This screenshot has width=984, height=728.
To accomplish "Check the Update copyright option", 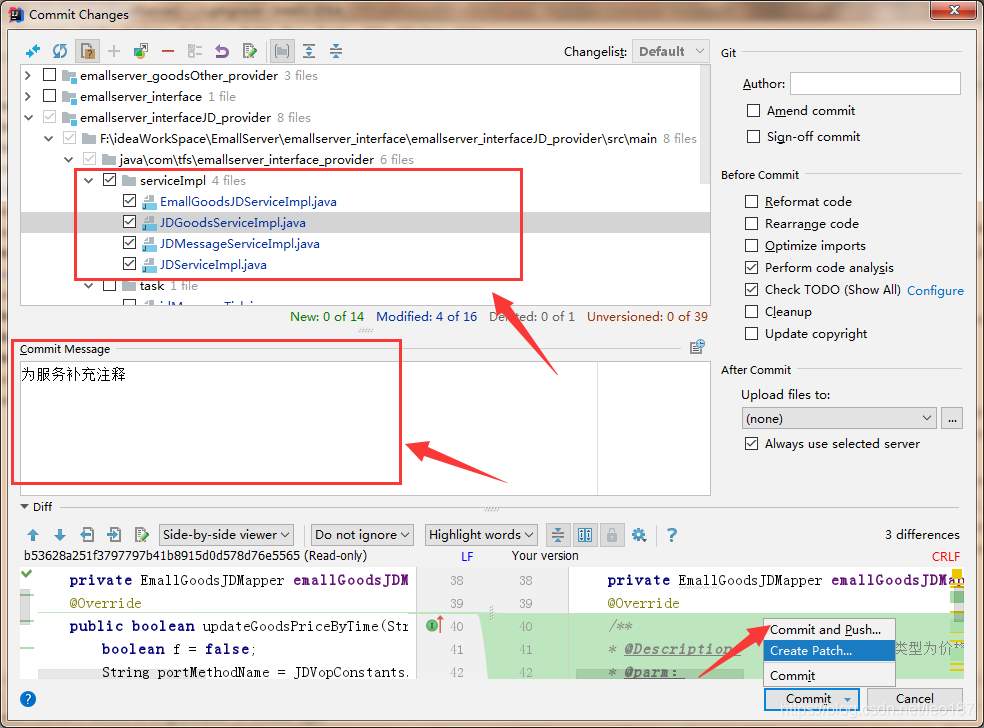I will pos(751,333).
